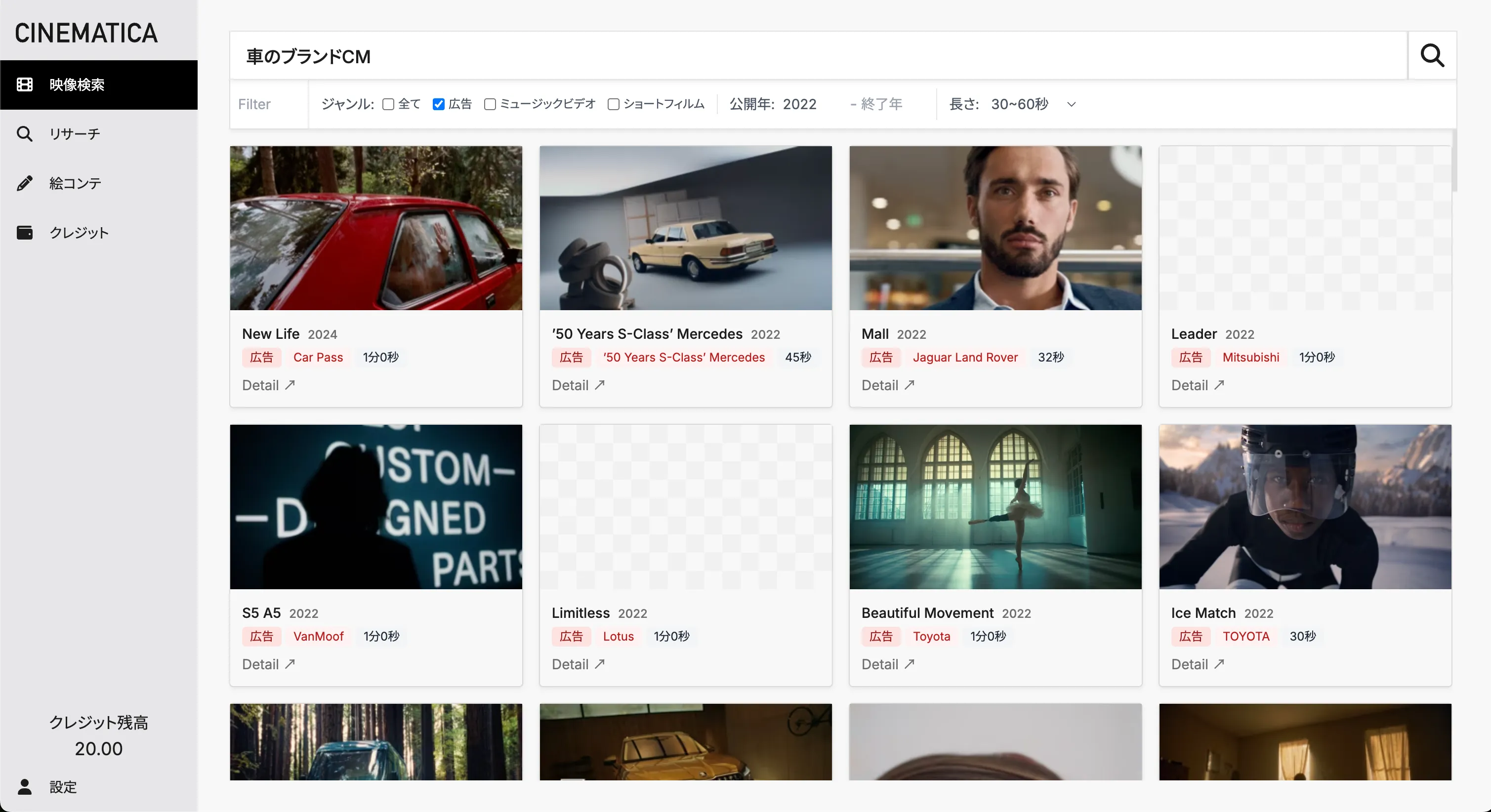Click the beige Mercedes S-Class thumbnail

685,228
